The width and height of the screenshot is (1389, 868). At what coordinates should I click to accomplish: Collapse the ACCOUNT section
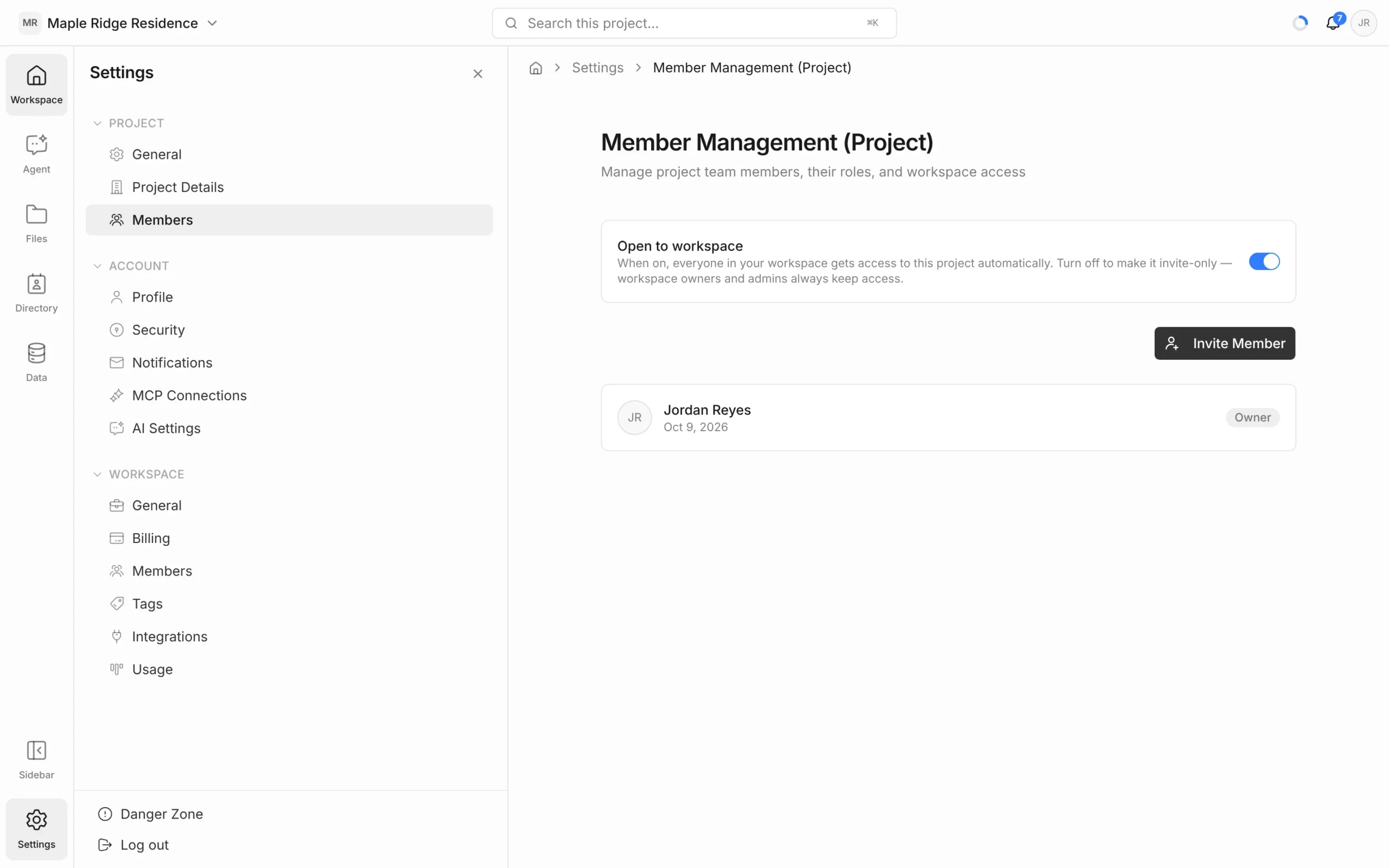(131, 266)
